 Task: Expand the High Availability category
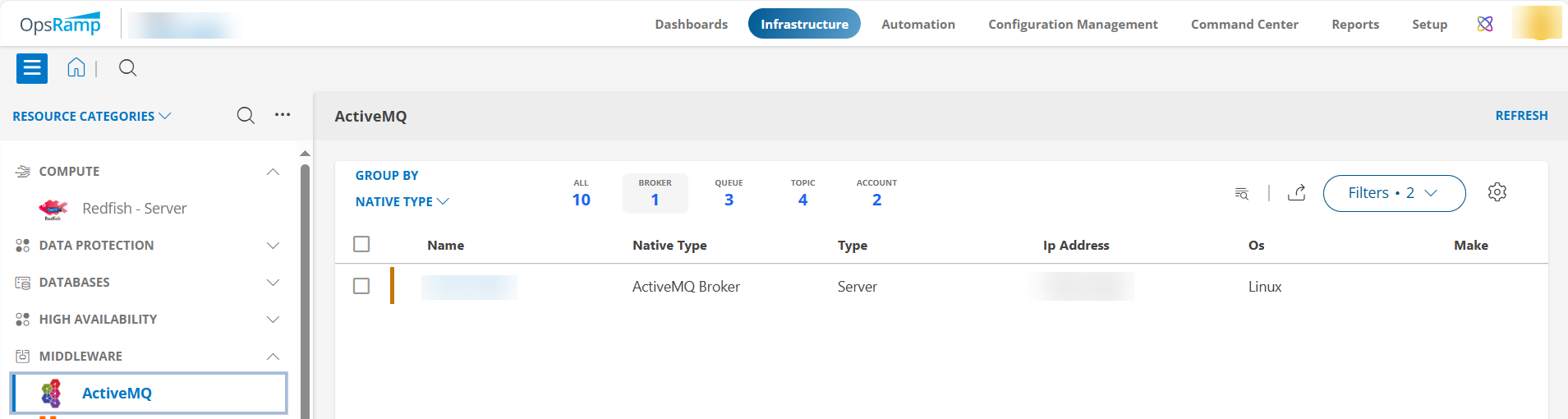pos(274,320)
